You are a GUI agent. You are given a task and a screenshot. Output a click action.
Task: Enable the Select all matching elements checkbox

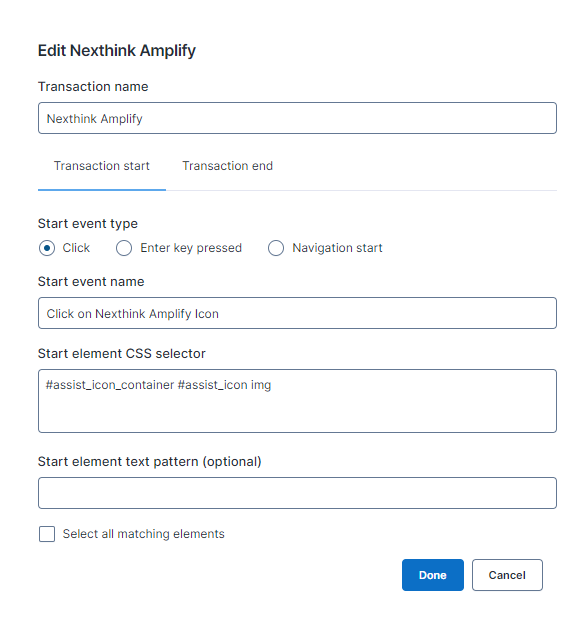coord(47,534)
